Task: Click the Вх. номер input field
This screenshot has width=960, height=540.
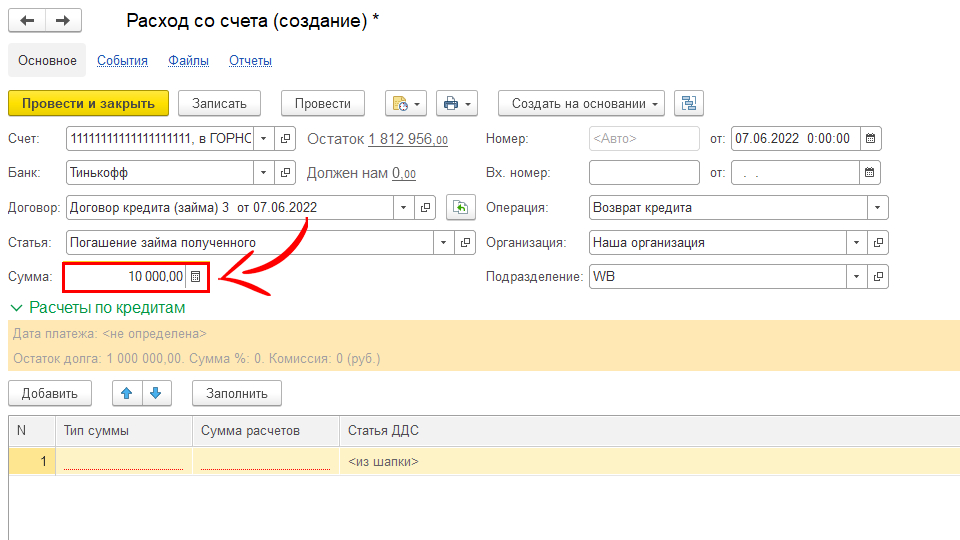Action: [643, 173]
